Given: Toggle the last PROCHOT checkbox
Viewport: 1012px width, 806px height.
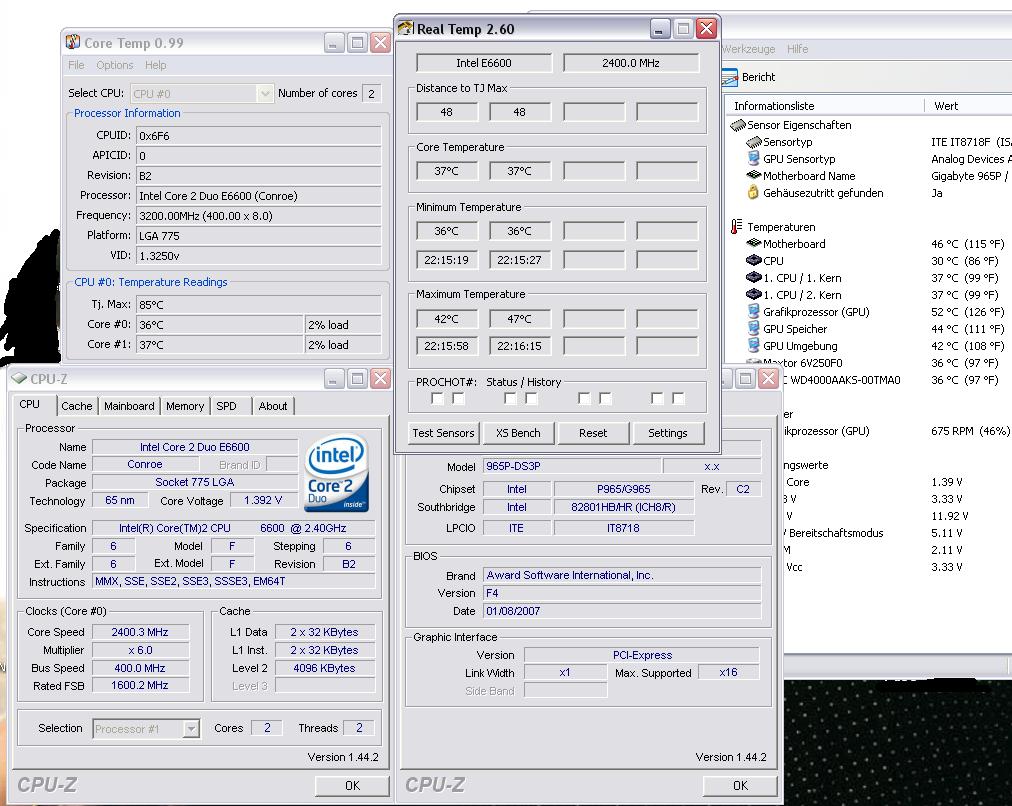Looking at the screenshot, I should pyautogui.click(x=678, y=398).
